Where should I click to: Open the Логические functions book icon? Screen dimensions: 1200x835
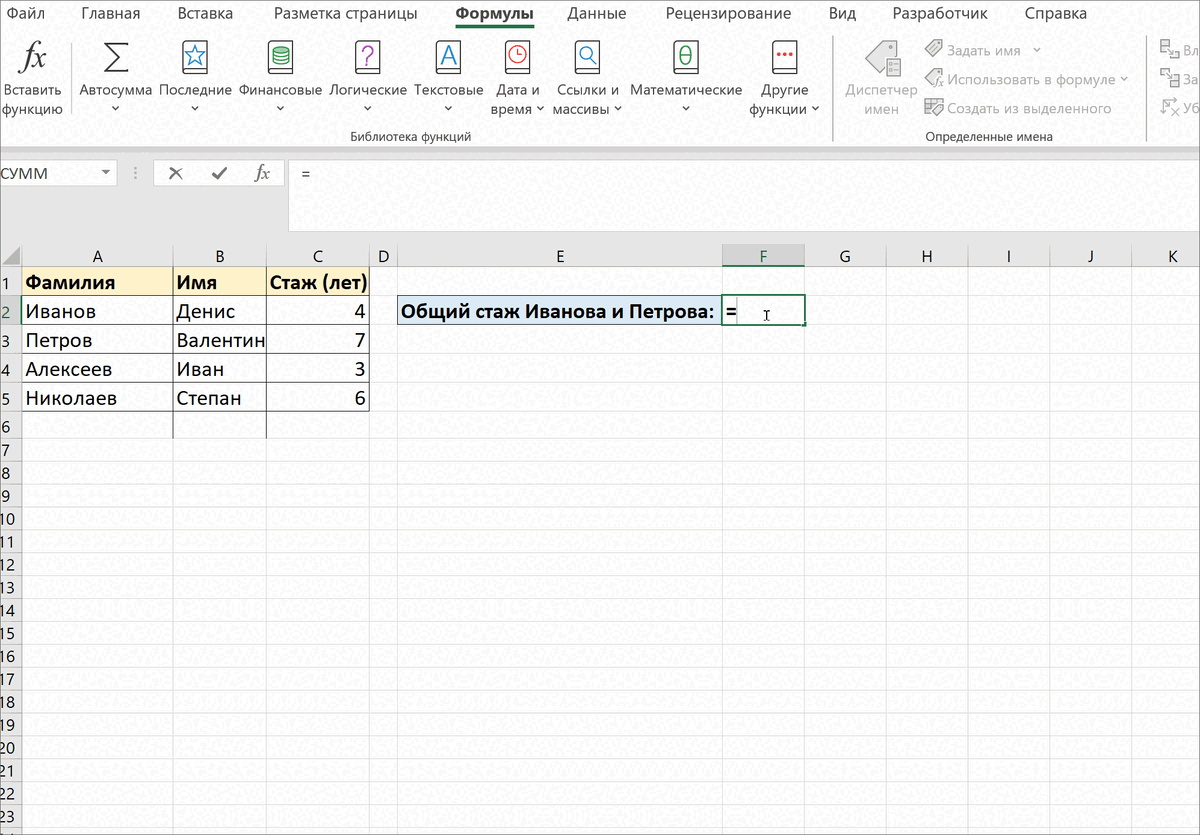(x=368, y=58)
